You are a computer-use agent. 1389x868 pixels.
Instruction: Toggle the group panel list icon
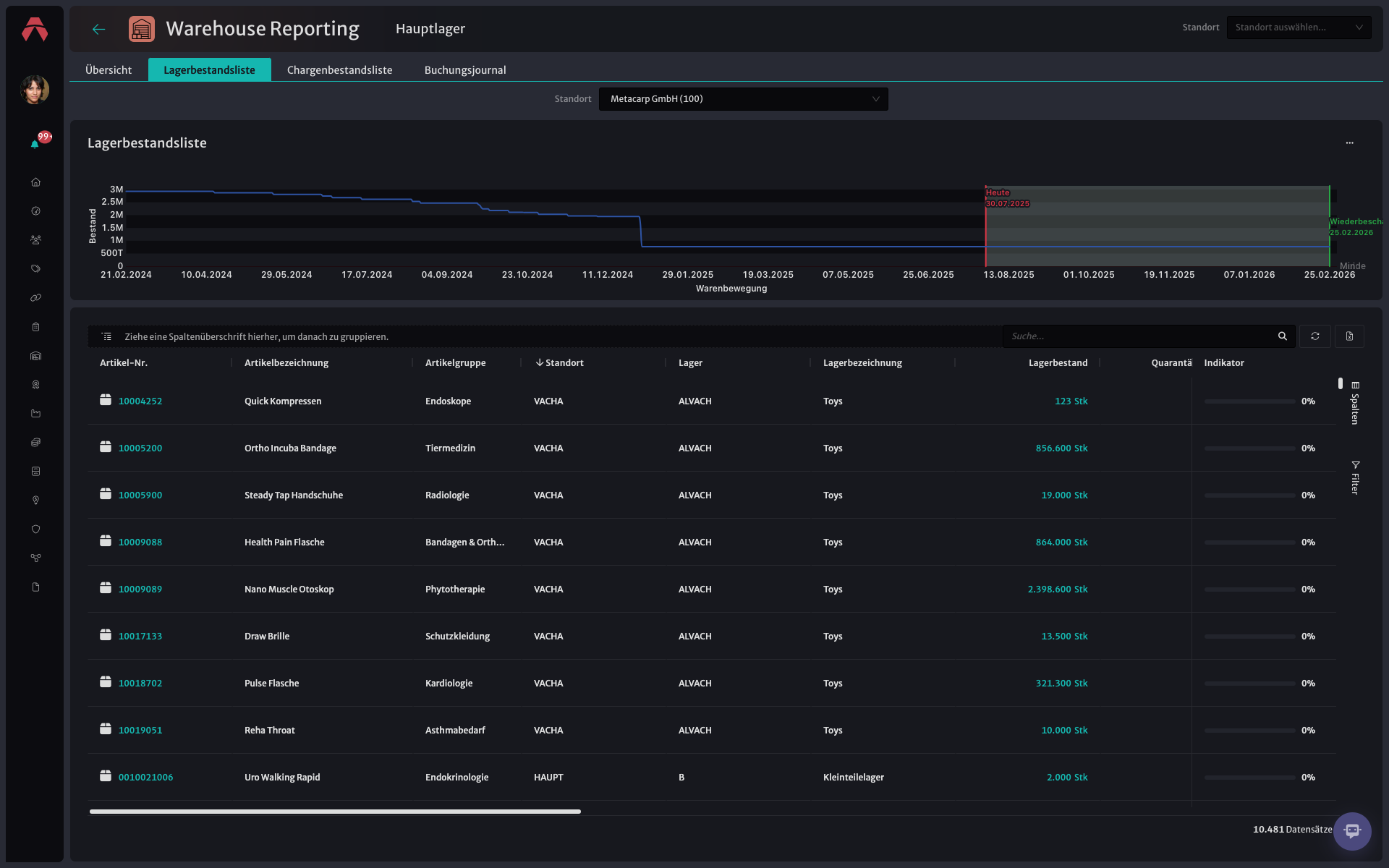point(106,336)
